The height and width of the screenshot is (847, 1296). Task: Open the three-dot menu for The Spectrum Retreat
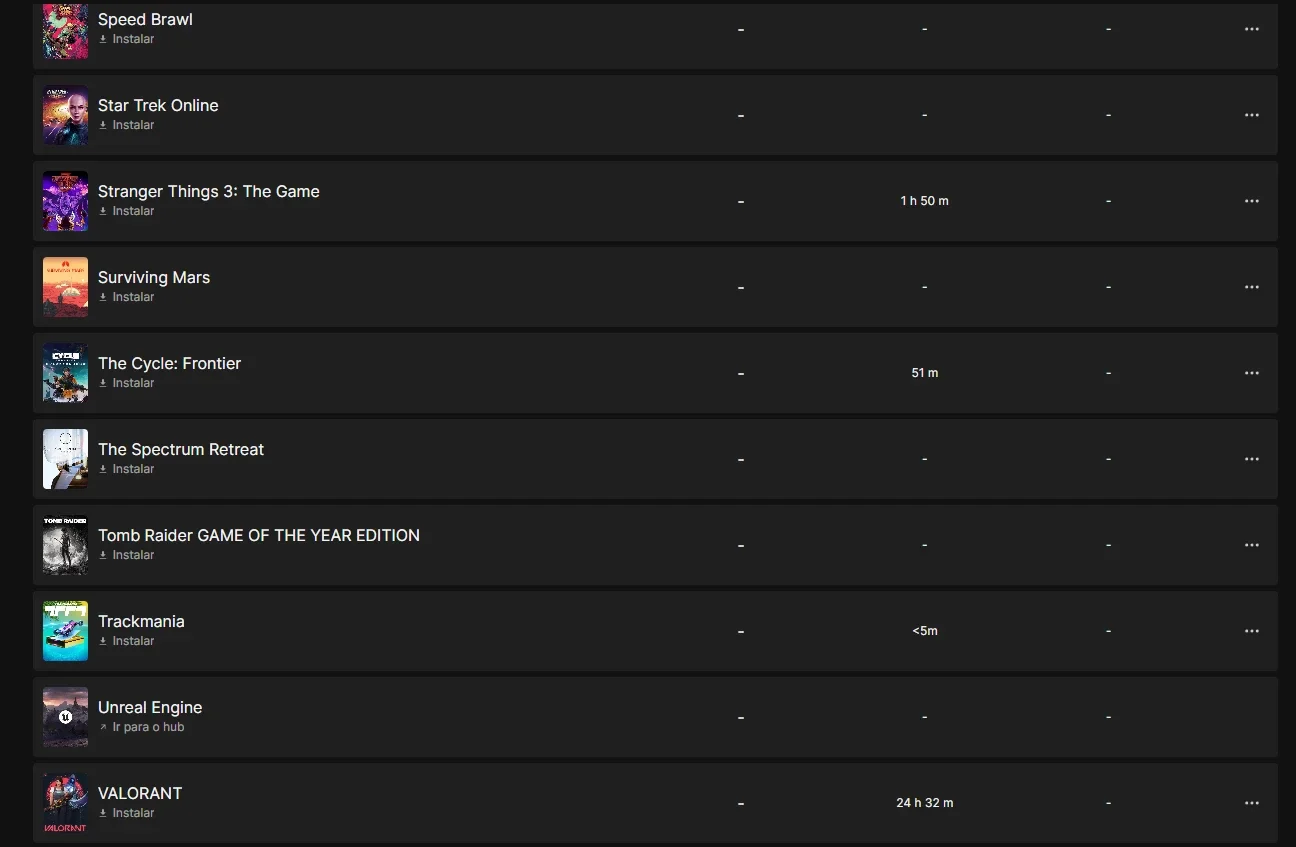coord(1251,459)
